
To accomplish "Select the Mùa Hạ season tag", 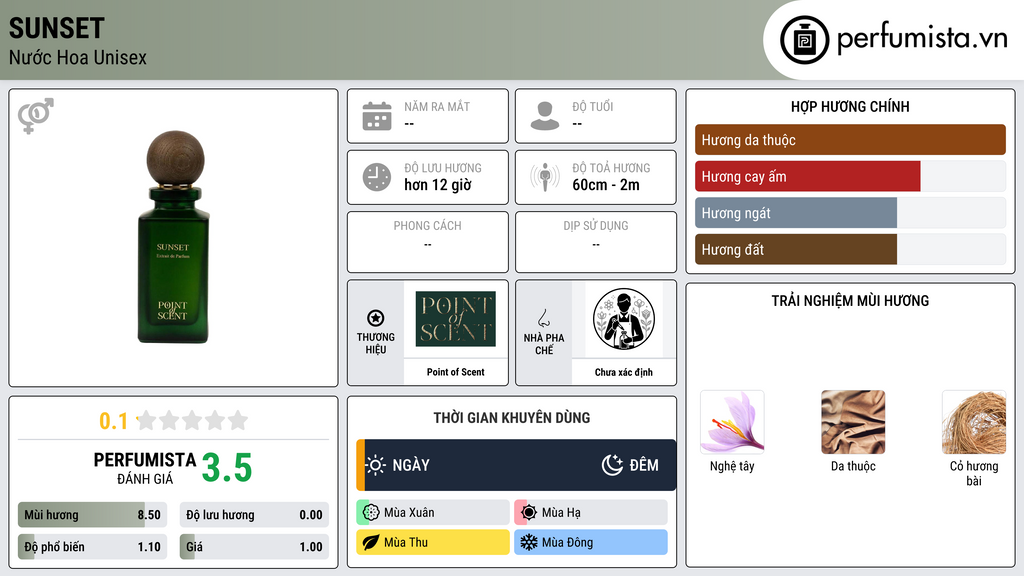I will pos(591,513).
